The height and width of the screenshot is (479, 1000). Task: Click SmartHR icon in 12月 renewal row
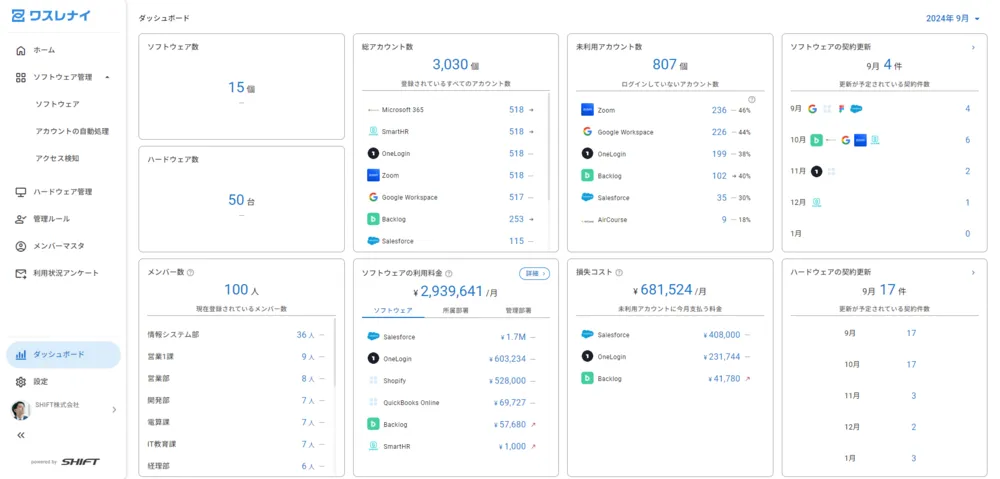[x=816, y=202]
